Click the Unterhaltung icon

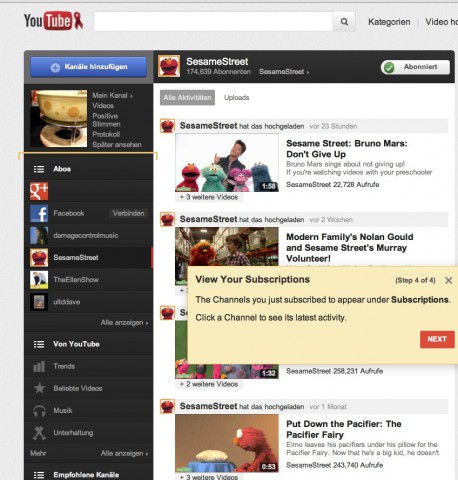pyautogui.click(x=39, y=433)
